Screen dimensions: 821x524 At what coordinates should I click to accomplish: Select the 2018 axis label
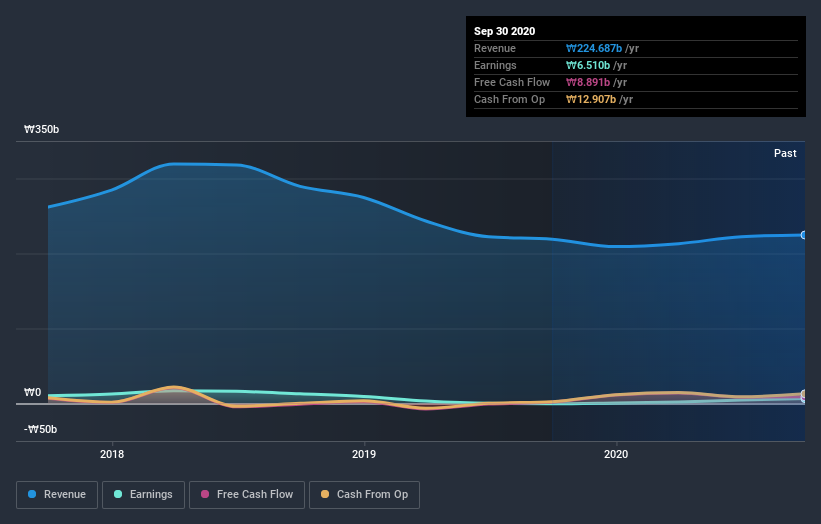point(112,454)
